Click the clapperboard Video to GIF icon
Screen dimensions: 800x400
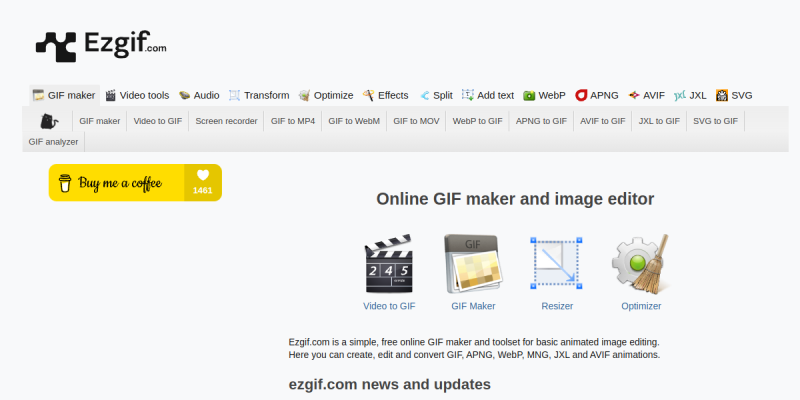click(x=389, y=264)
